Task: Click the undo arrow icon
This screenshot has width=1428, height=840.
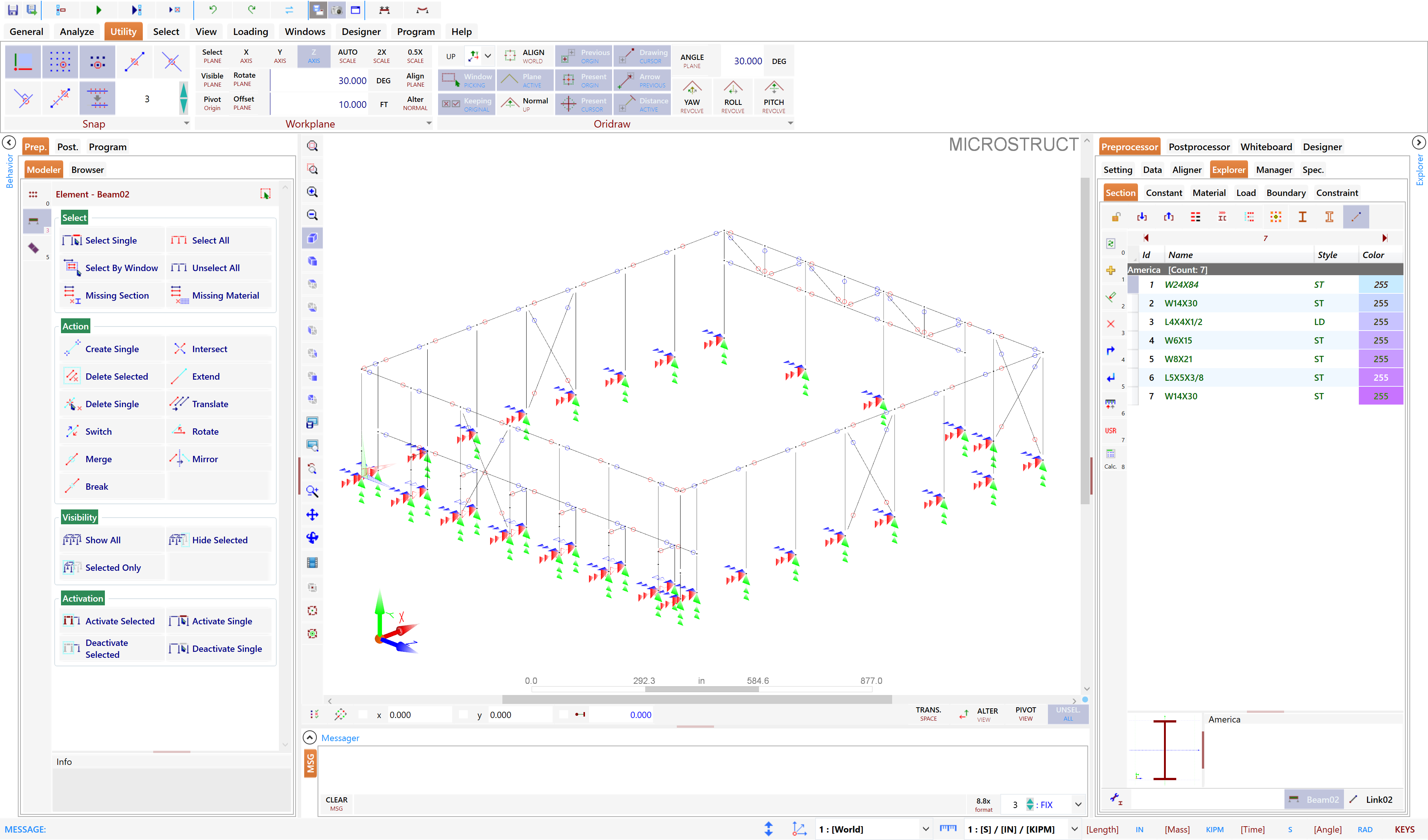Action: [213, 10]
